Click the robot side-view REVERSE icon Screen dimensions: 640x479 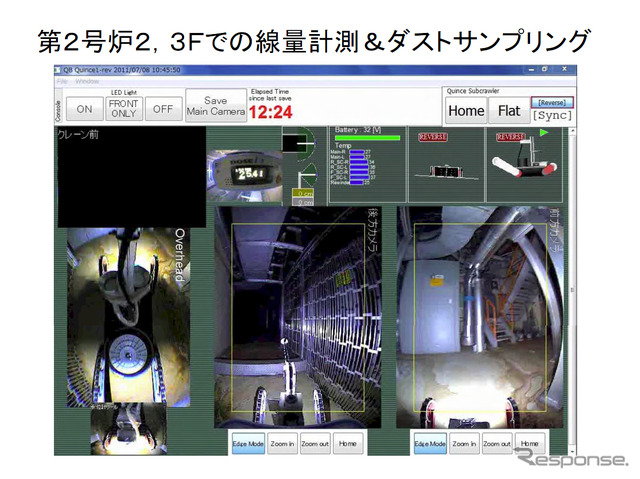(x=446, y=165)
